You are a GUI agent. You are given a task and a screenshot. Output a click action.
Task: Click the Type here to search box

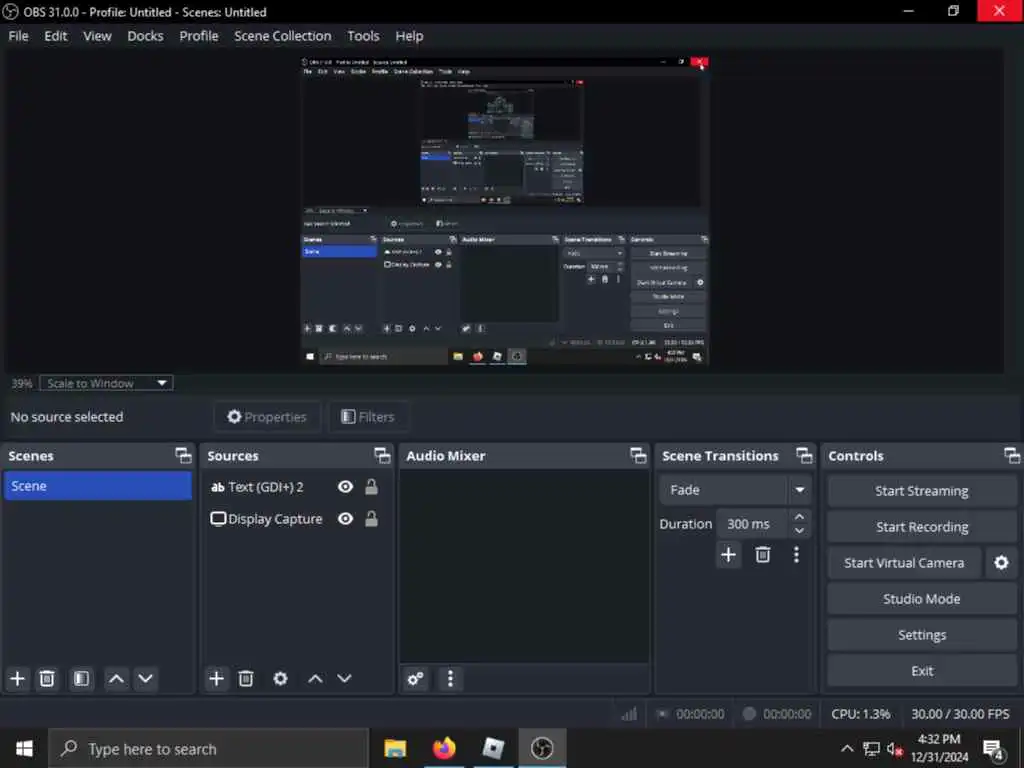tap(208, 748)
